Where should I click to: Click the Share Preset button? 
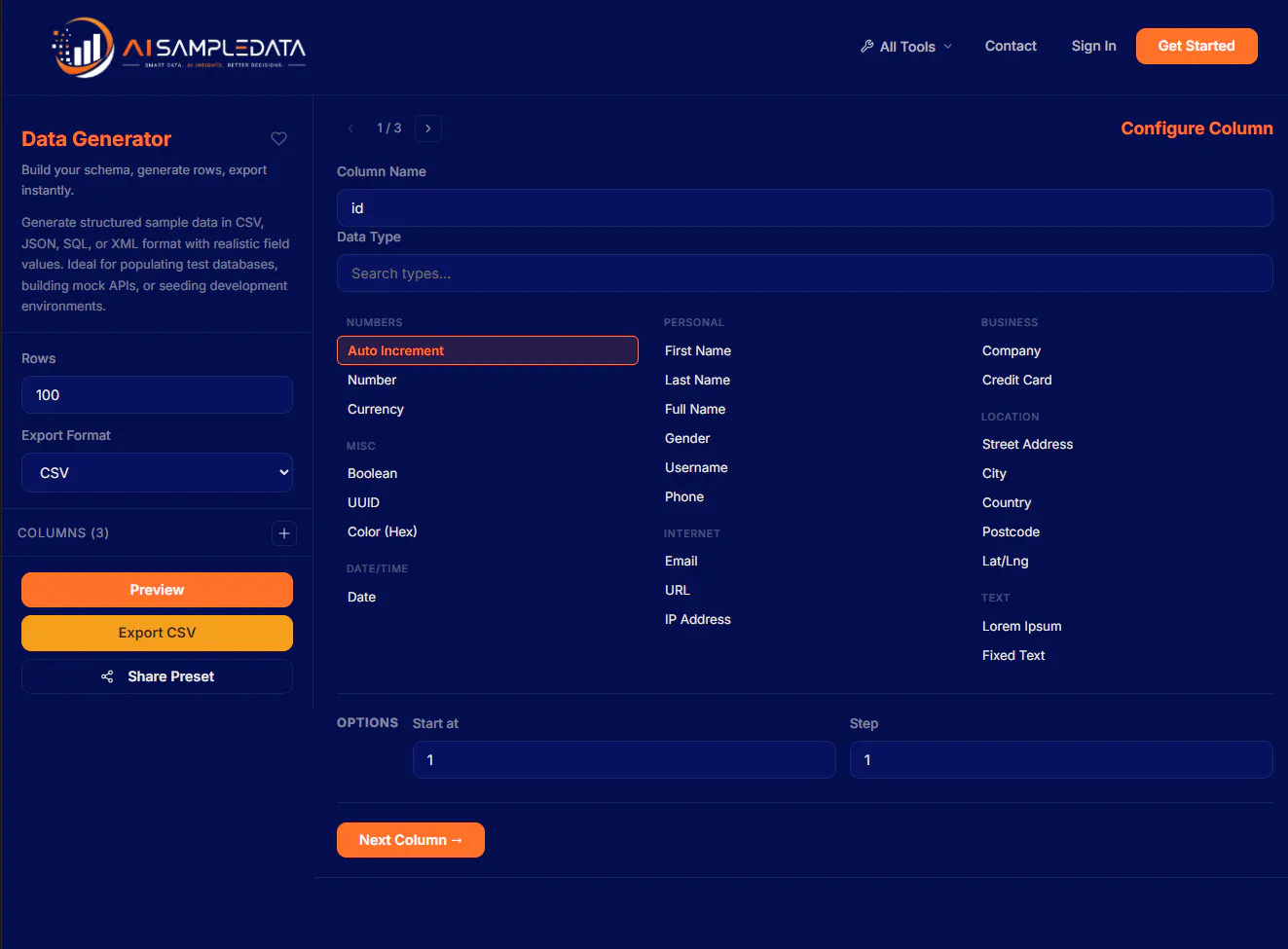pyautogui.click(x=157, y=676)
